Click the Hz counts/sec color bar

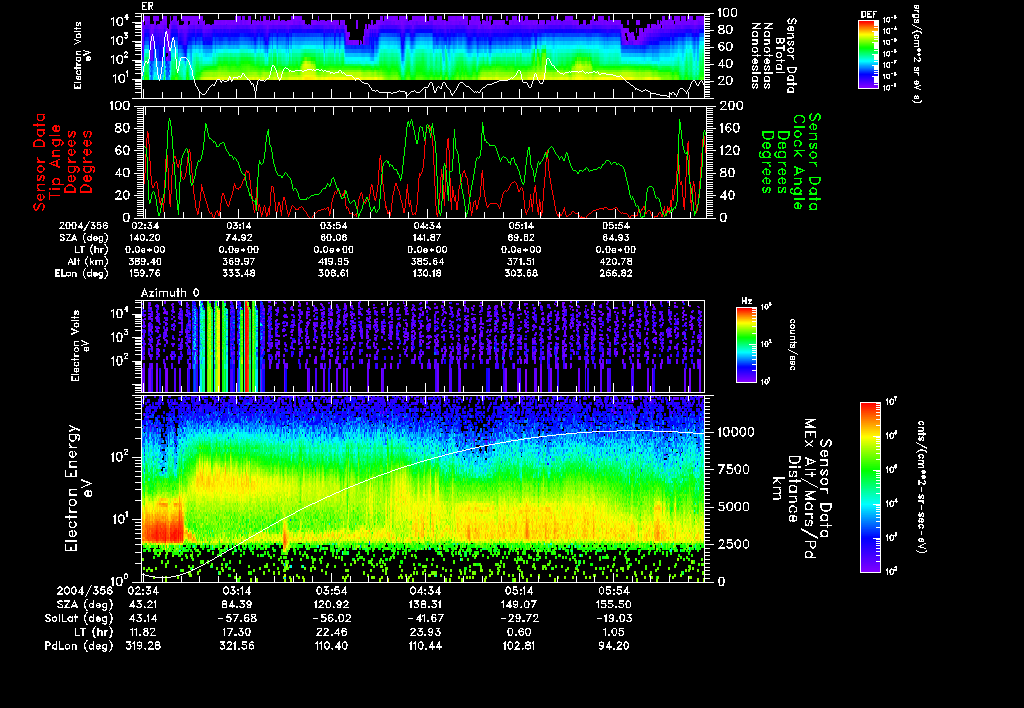[x=746, y=344]
